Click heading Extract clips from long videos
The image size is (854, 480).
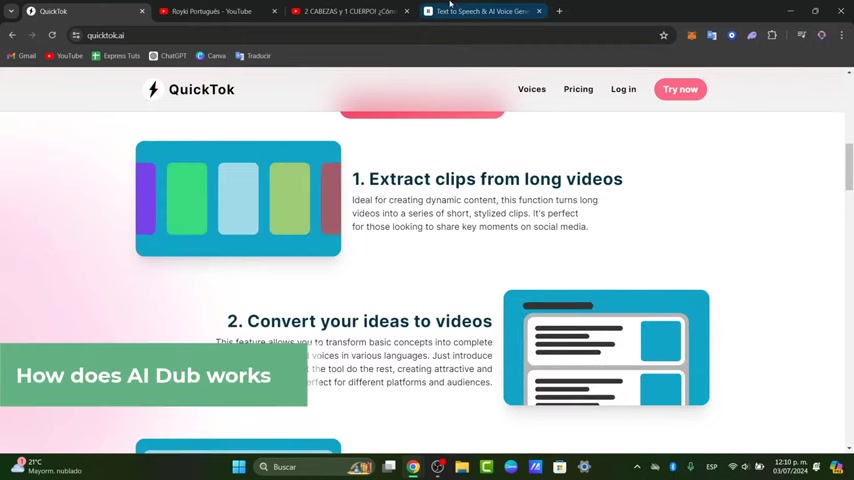click(487, 179)
